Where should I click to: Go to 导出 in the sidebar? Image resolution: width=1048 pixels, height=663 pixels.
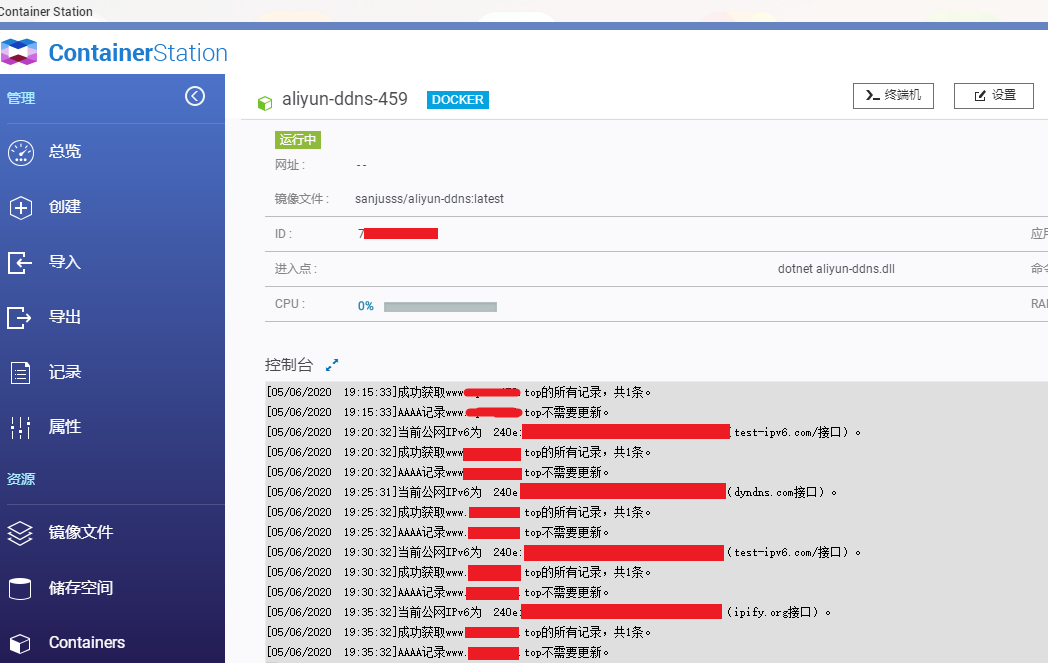point(65,317)
